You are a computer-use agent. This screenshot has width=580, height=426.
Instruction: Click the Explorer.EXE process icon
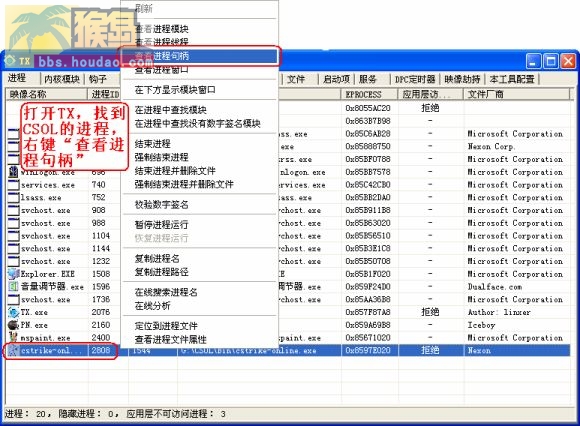click(13, 274)
